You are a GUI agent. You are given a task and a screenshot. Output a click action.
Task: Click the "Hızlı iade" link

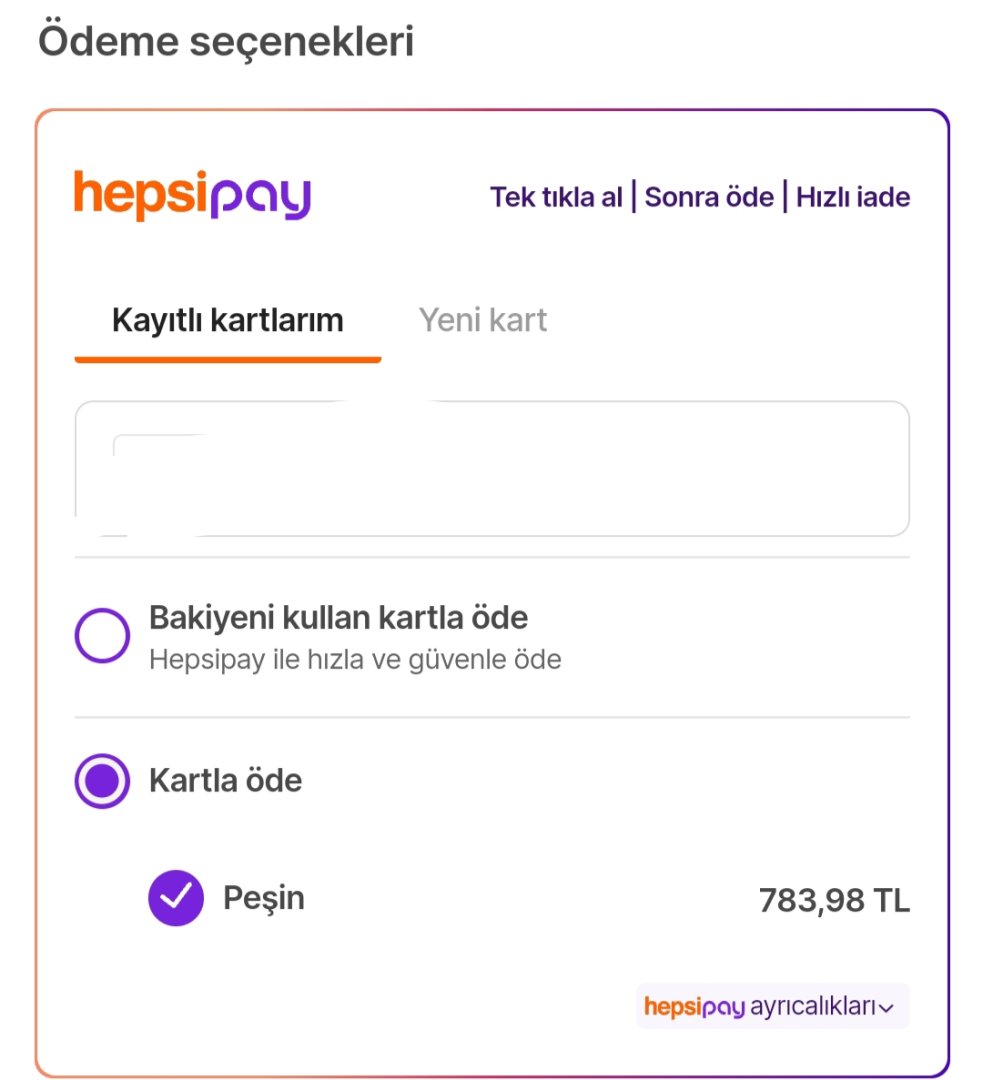point(853,197)
